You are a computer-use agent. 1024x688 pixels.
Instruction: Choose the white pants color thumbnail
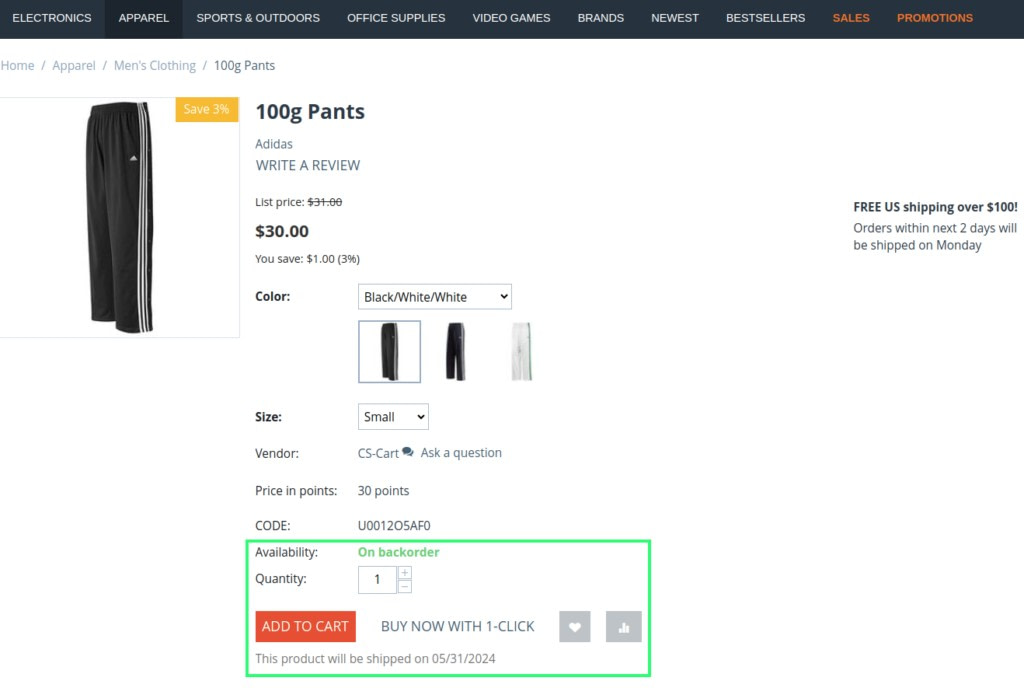pos(521,352)
